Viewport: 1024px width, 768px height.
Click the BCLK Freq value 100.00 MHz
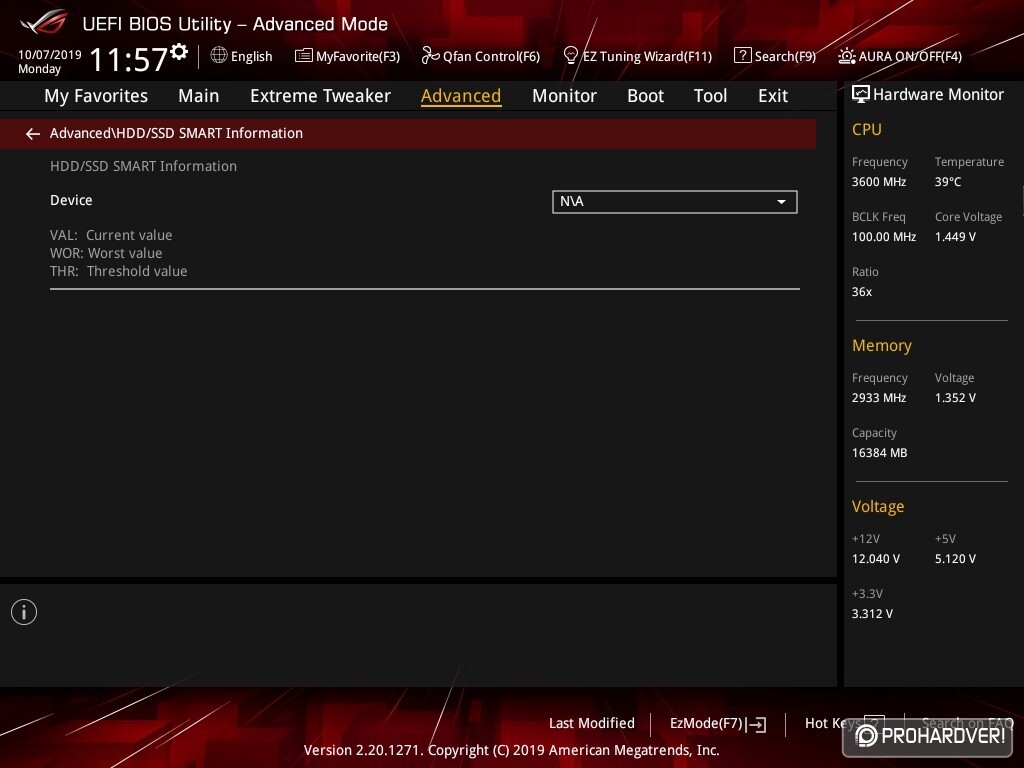[884, 237]
